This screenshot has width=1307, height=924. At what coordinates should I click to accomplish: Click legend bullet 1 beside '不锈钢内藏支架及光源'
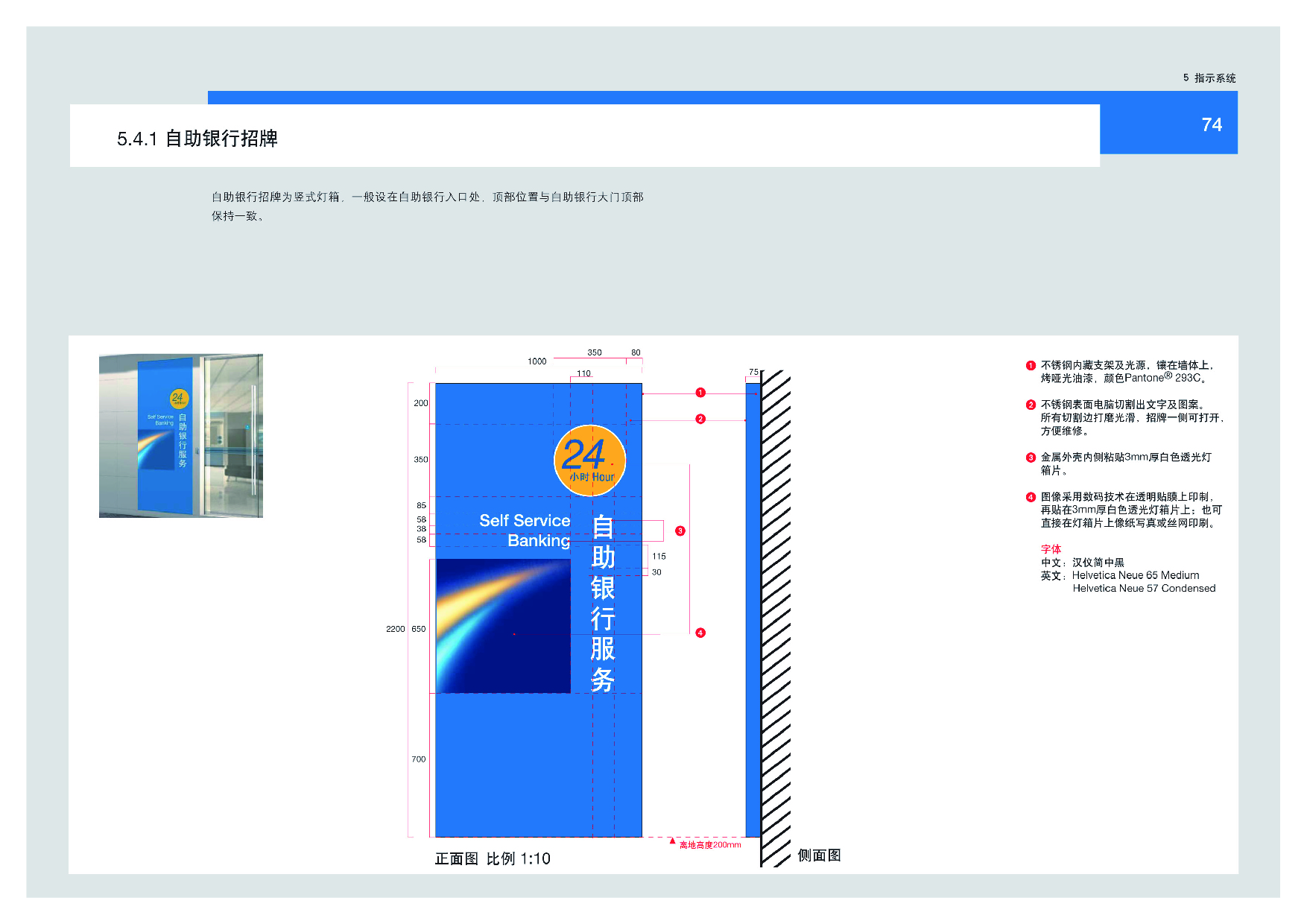pos(1031,365)
